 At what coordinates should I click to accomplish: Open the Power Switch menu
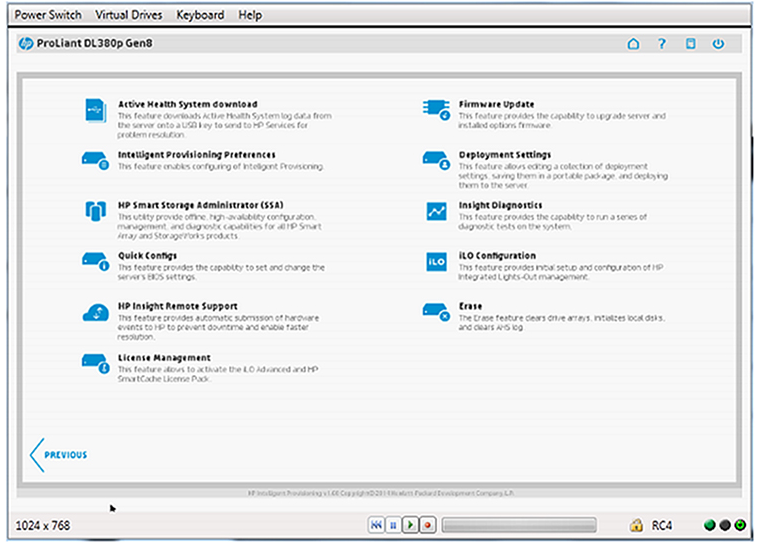(48, 15)
